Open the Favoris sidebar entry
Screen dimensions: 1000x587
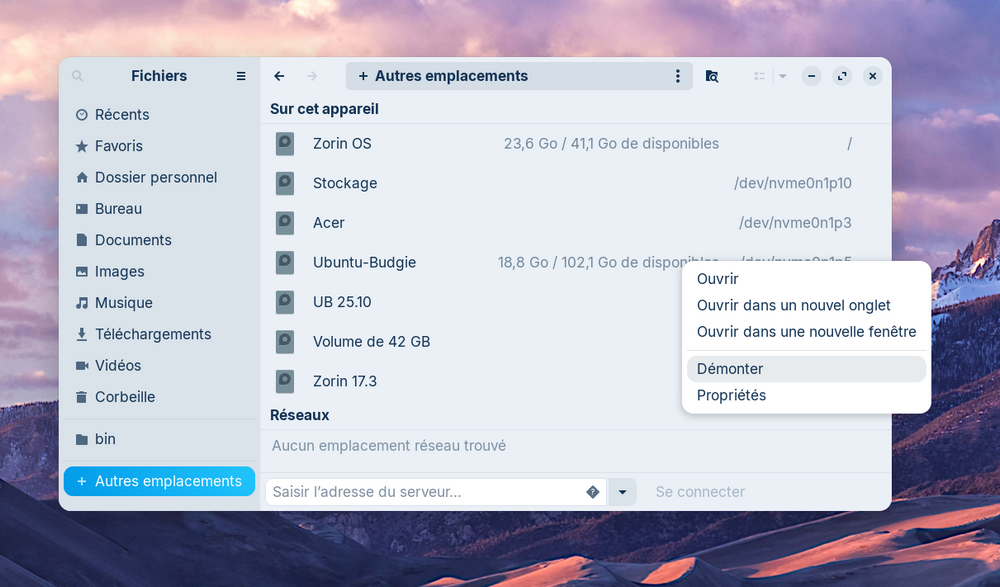click(x=118, y=146)
